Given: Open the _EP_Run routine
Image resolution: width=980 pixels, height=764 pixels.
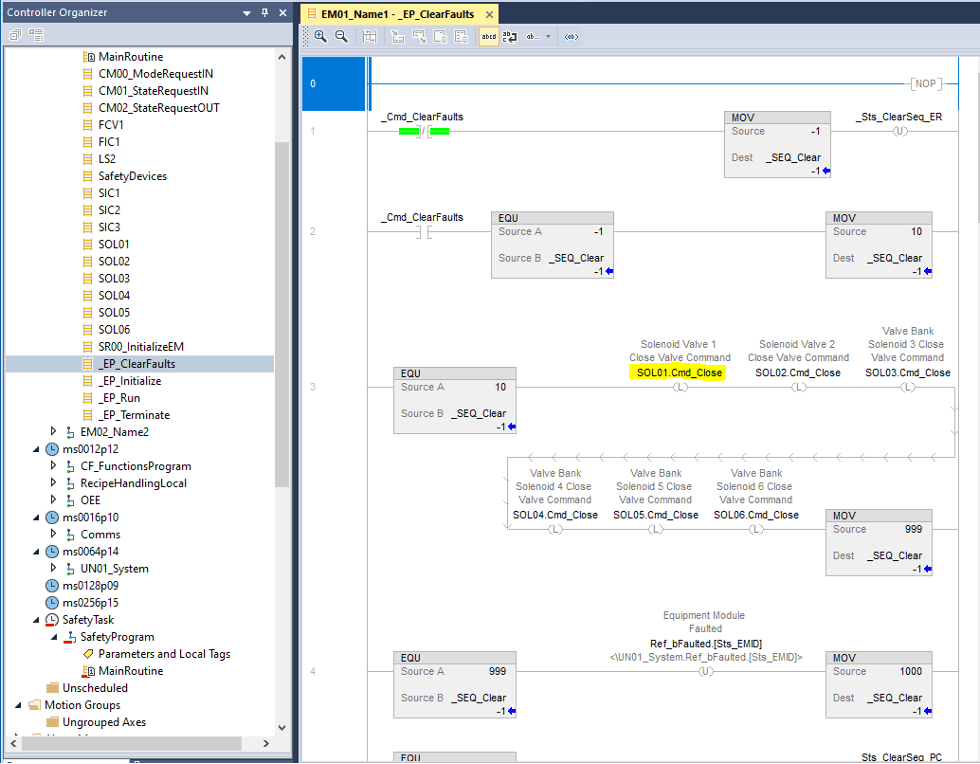Looking at the screenshot, I should point(119,398).
